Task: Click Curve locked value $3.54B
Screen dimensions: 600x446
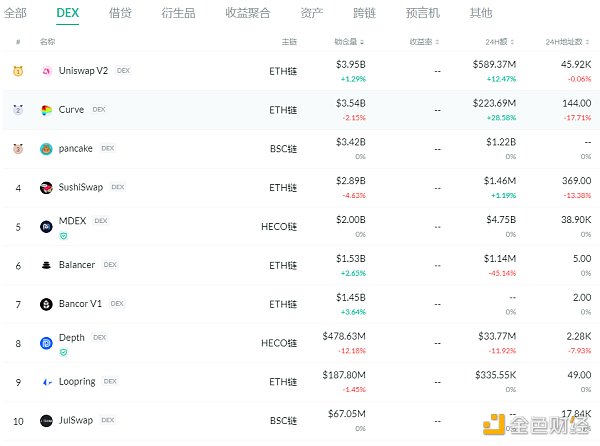Action: (351, 103)
